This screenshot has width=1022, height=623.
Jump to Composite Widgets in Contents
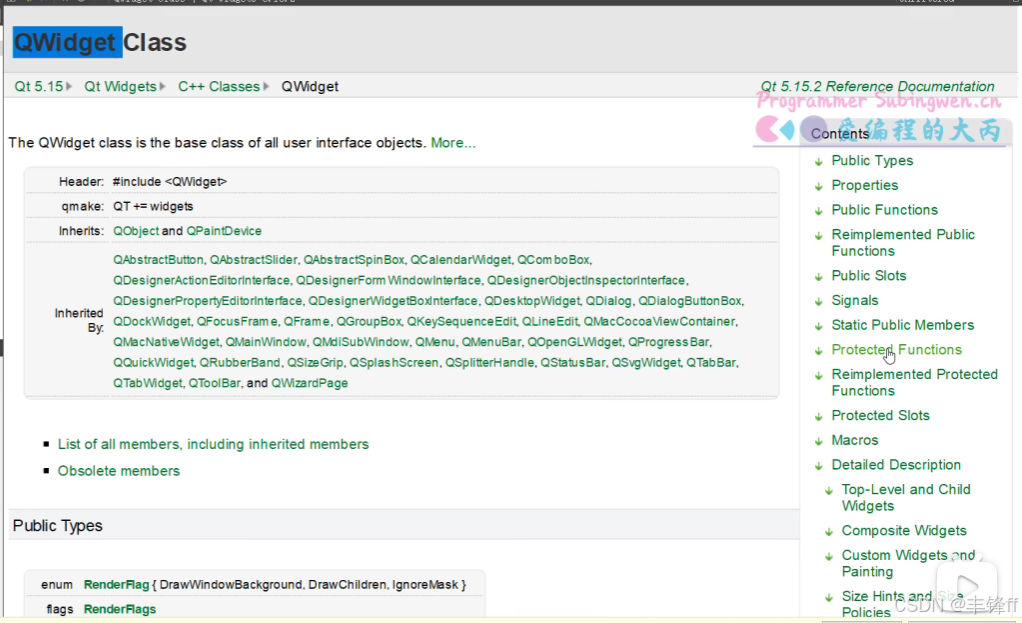click(904, 531)
